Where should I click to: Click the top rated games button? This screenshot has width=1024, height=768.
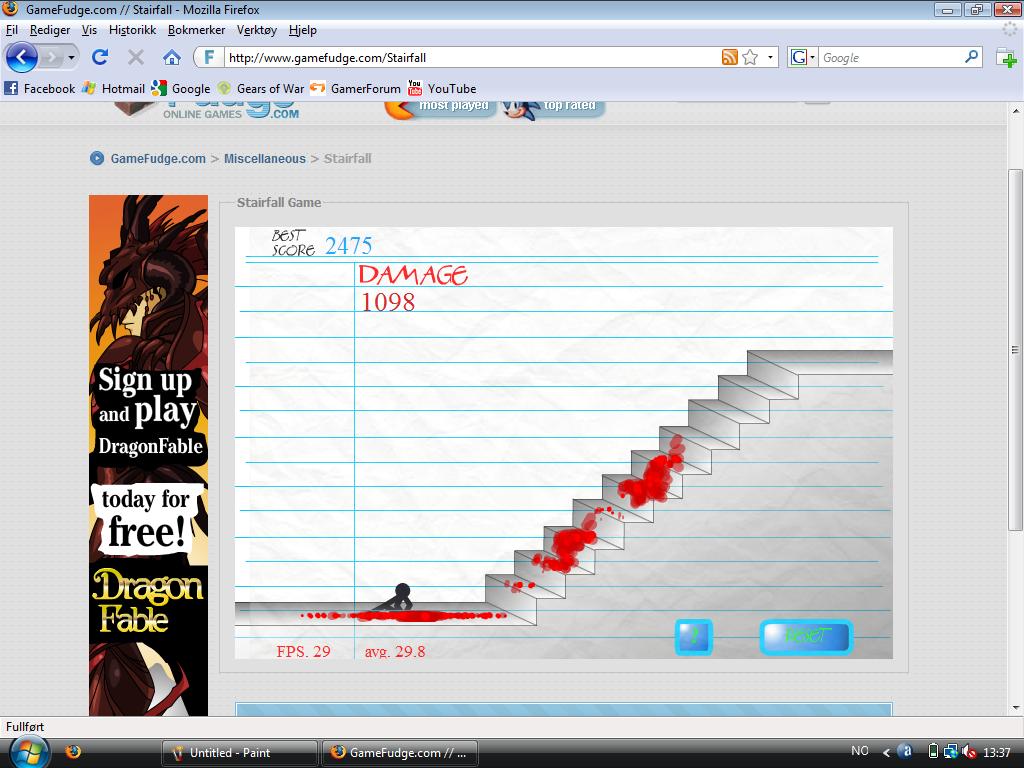pyautogui.click(x=555, y=108)
